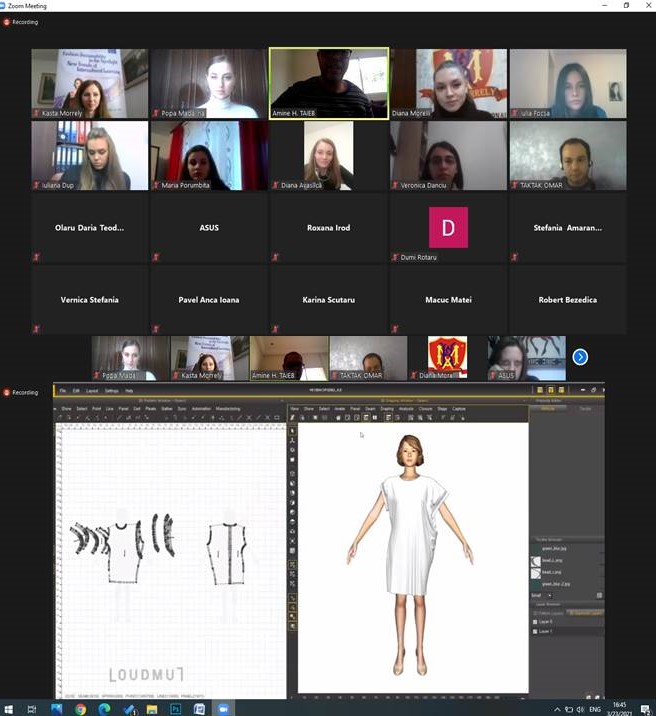Click Olaru Daria's muted microphone icon
The width and height of the screenshot is (656, 716).
click(x=36, y=257)
